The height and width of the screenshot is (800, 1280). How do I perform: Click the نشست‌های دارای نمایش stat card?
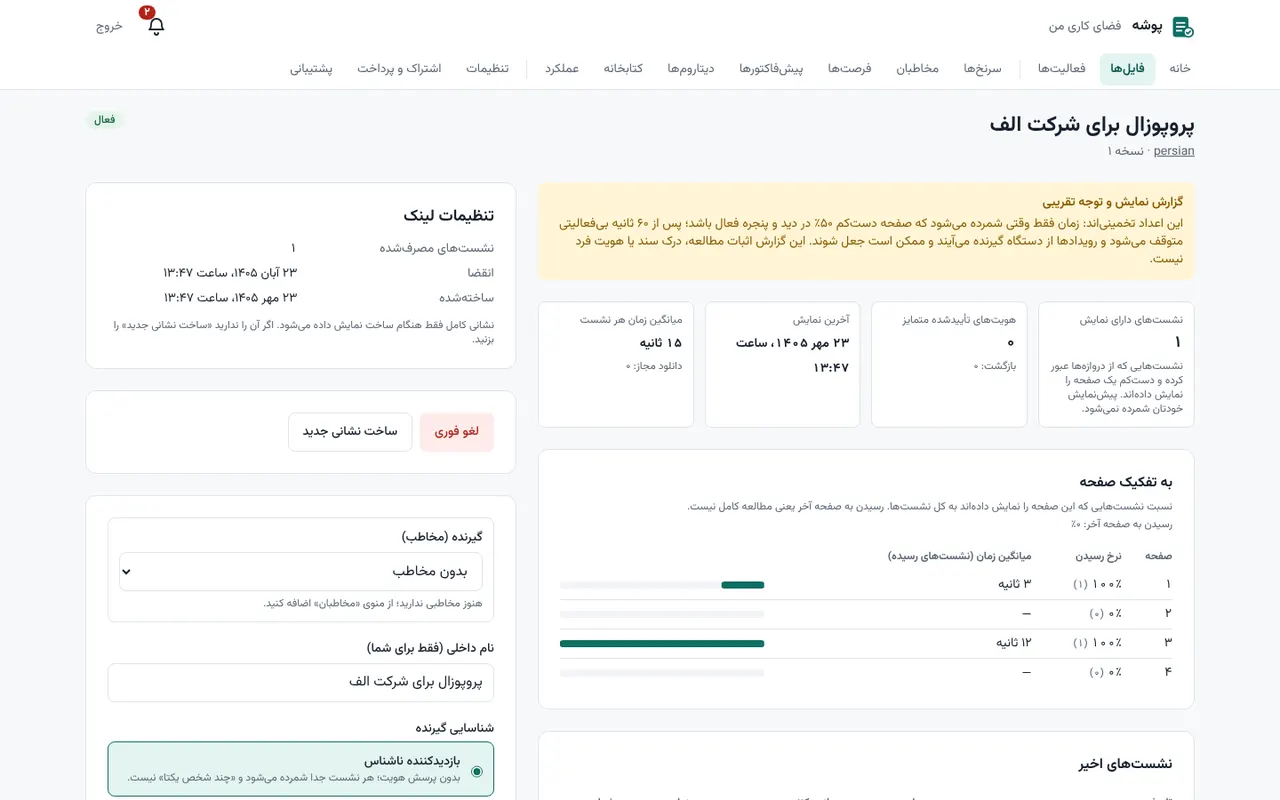tap(1116, 365)
